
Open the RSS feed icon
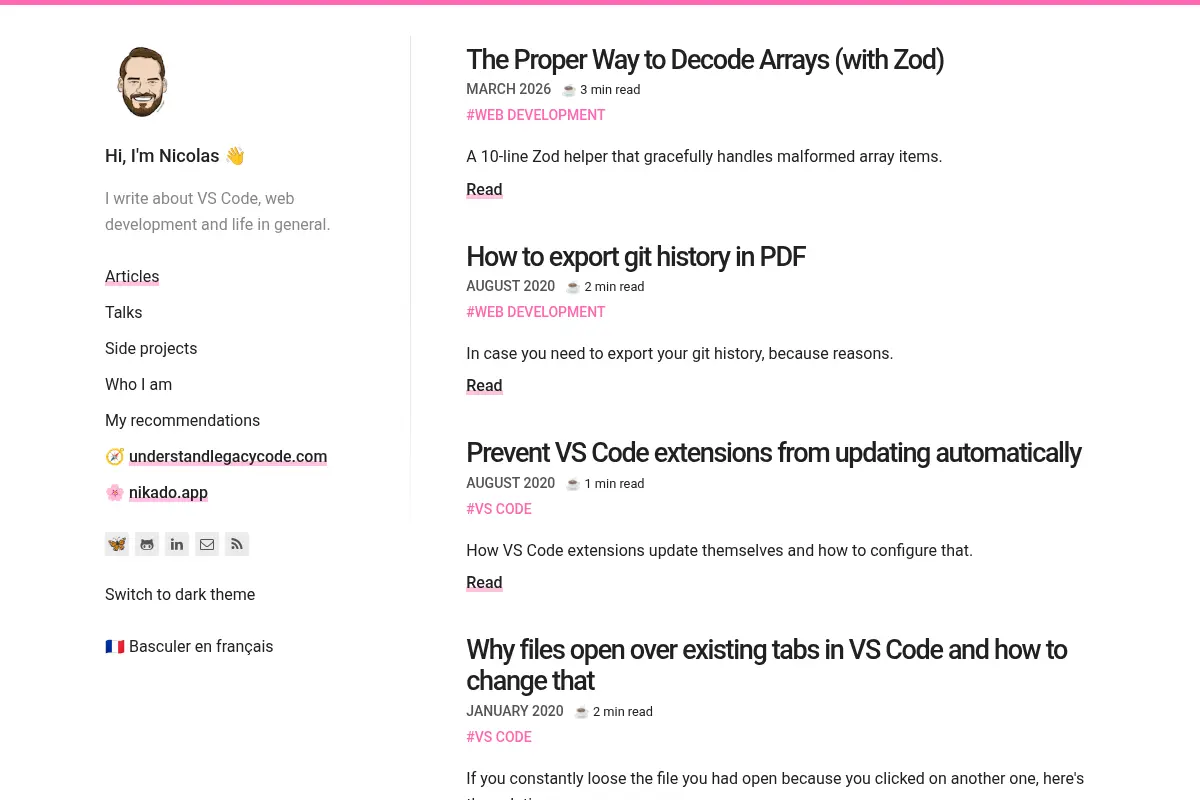237,544
